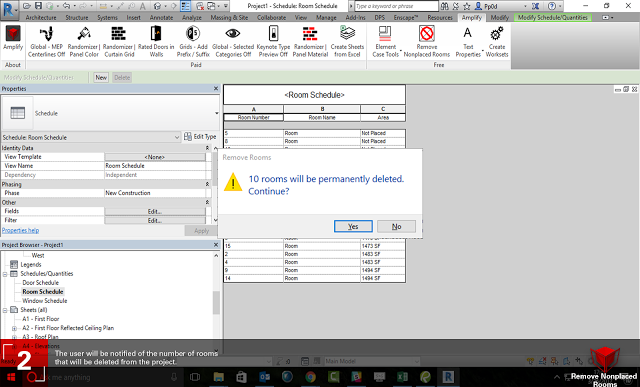
Task: Collapse the Other properties section
Action: 207,202
